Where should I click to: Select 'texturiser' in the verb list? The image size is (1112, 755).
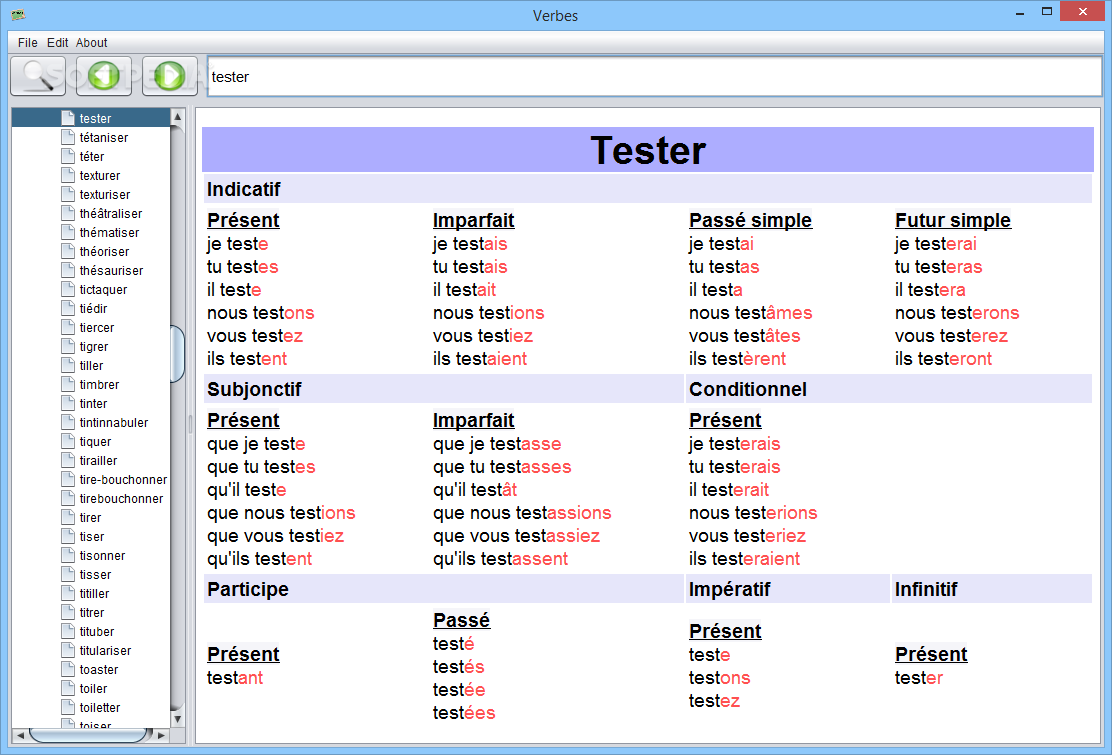(104, 195)
